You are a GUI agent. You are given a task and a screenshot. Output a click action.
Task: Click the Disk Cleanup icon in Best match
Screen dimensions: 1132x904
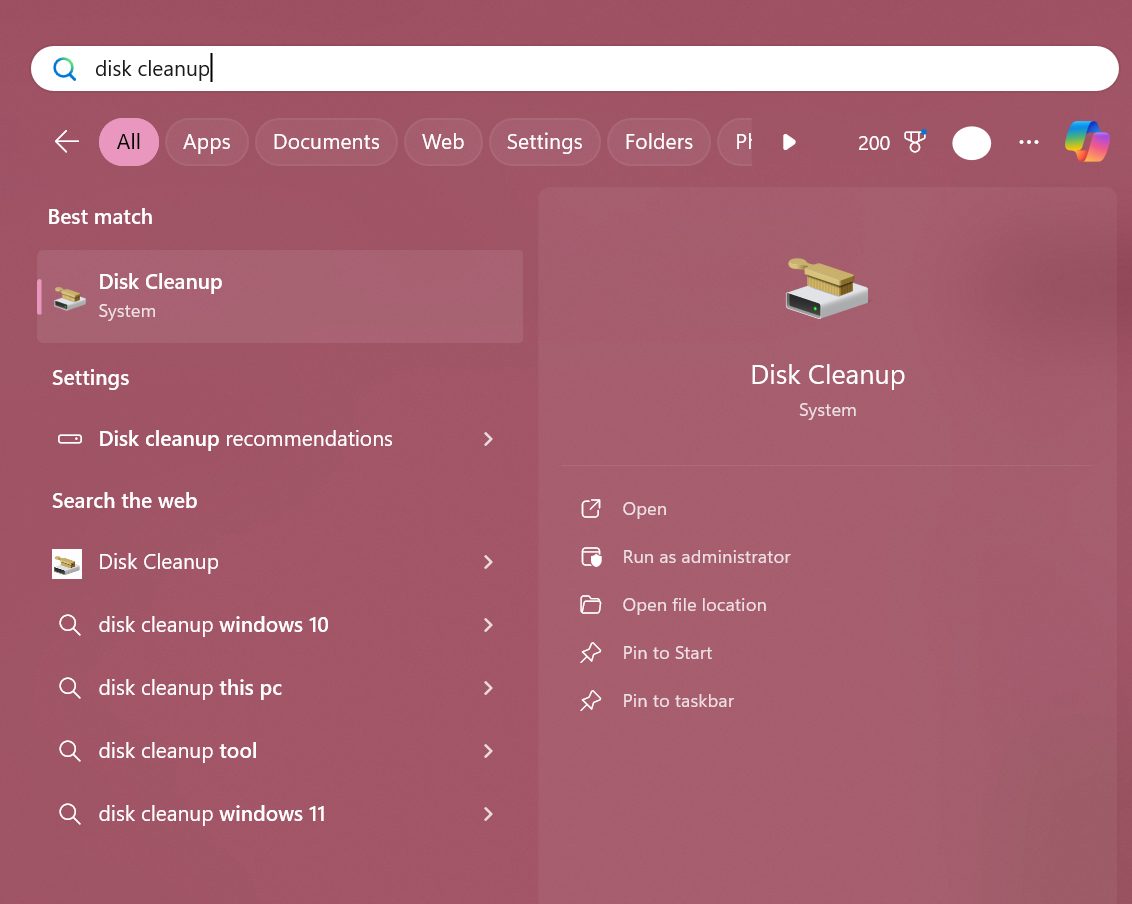[x=69, y=297]
